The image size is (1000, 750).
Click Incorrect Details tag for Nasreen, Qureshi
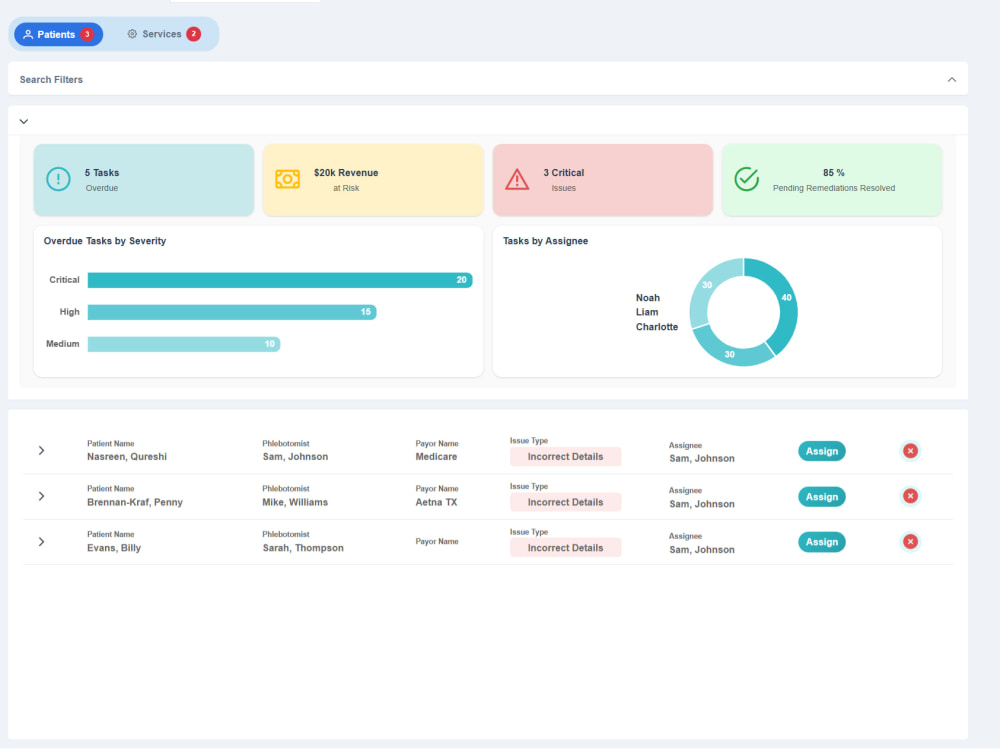[565, 457]
